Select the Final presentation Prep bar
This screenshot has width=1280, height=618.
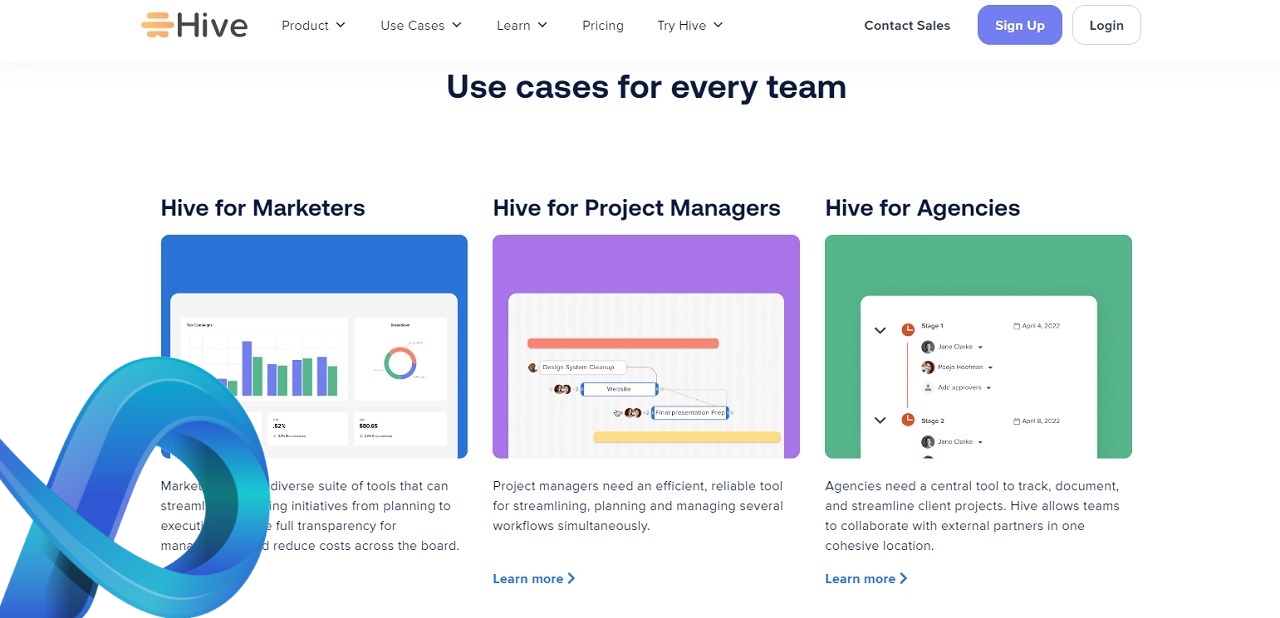tap(690, 412)
